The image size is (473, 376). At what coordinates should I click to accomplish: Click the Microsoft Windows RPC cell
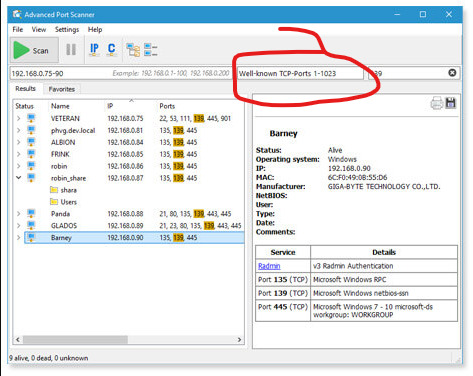[x=384, y=280]
